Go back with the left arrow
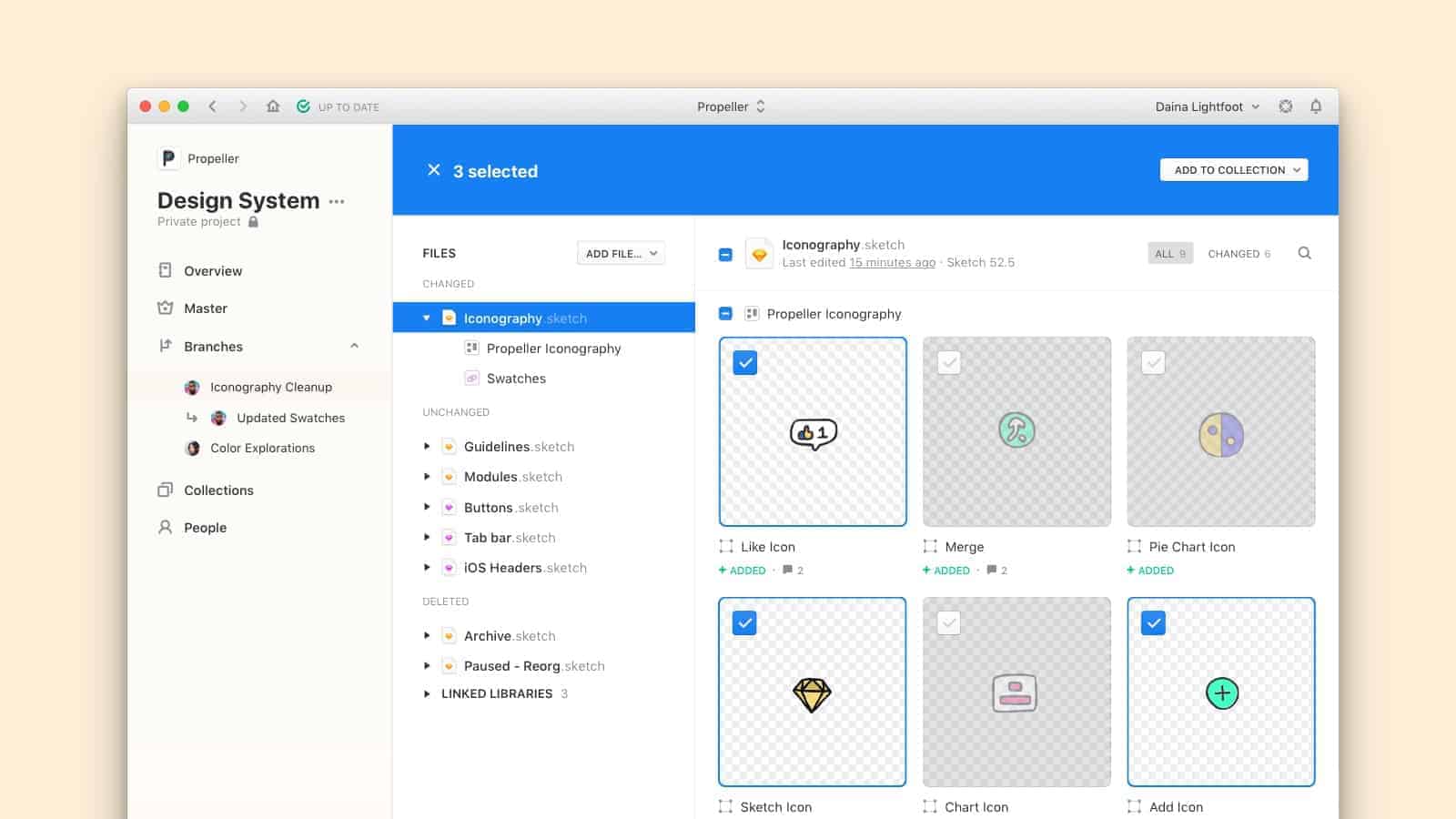This screenshot has width=1456, height=819. [x=212, y=106]
